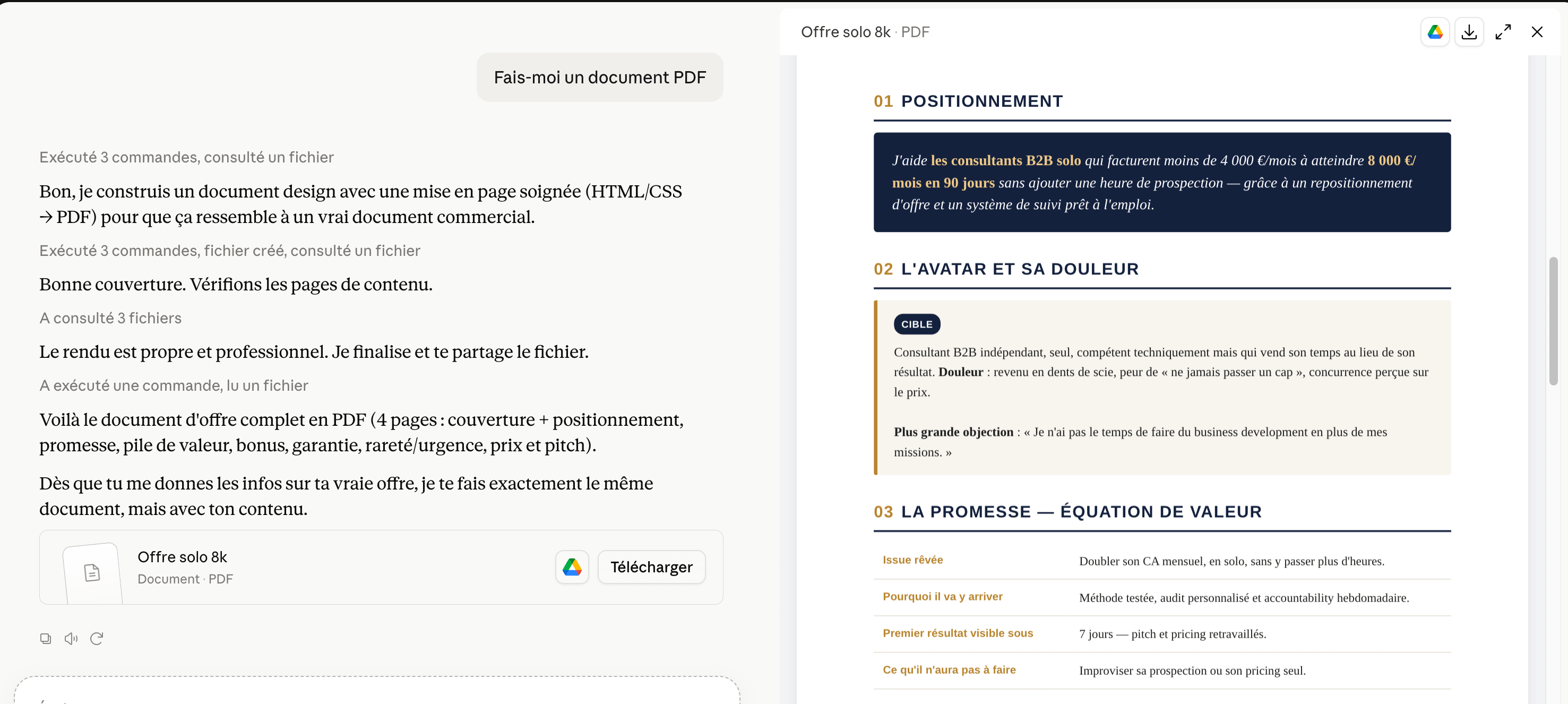This screenshot has height=704, width=1568.
Task: Click the "02 L'AVATAR ET SA DOULEUR" heading
Action: tap(1005, 269)
